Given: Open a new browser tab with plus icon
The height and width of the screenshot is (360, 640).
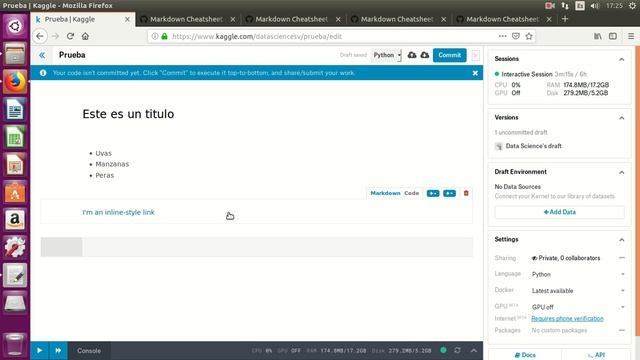Looking at the screenshot, I should point(565,19).
